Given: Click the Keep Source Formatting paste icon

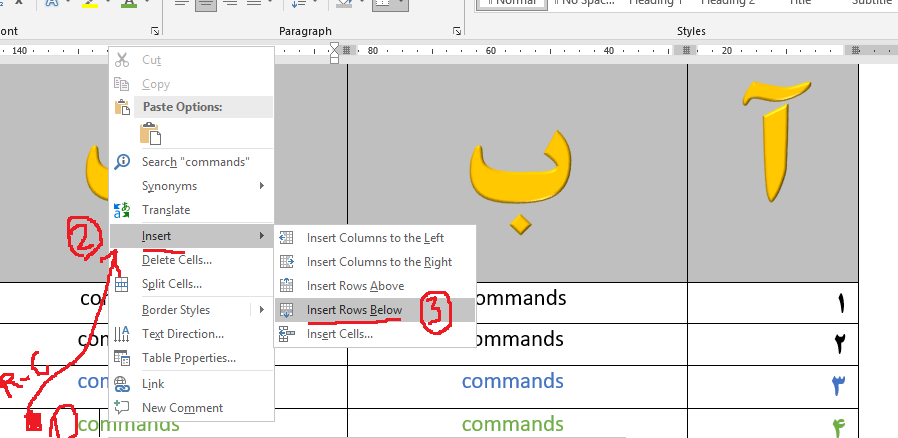Looking at the screenshot, I should [x=151, y=133].
